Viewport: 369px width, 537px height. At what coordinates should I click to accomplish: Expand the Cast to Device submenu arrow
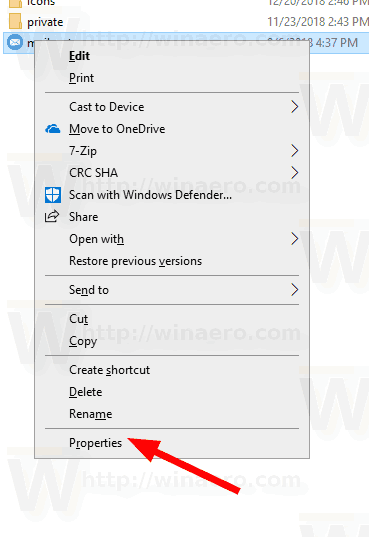(295, 107)
